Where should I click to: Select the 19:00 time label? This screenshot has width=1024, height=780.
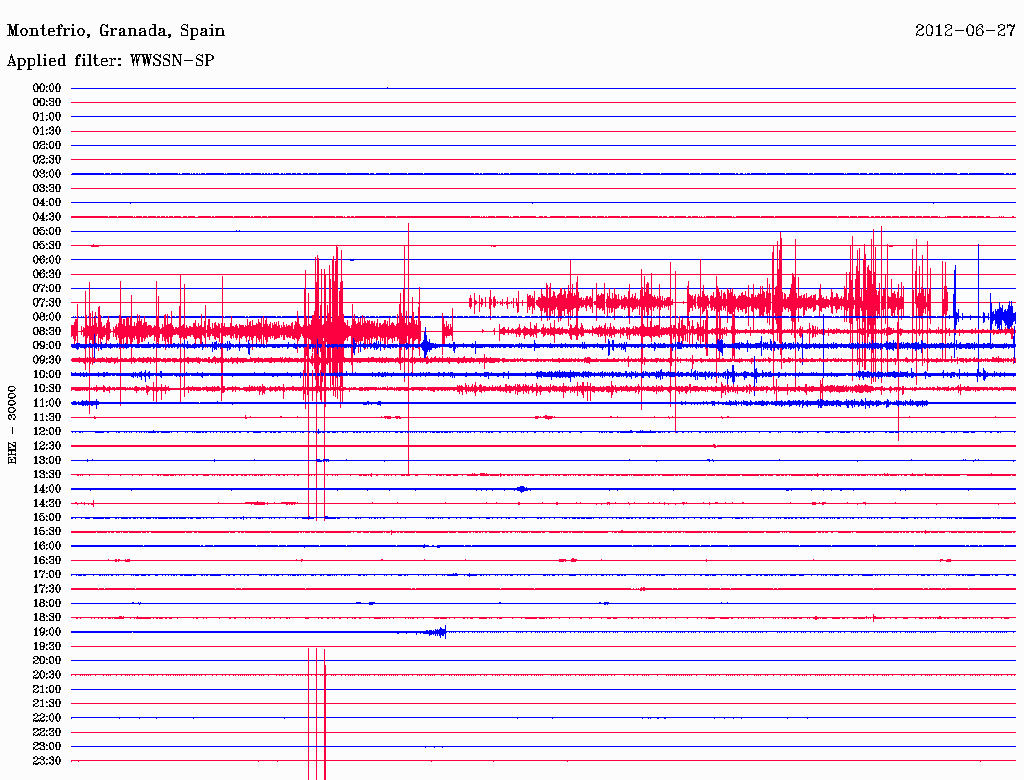(47, 632)
